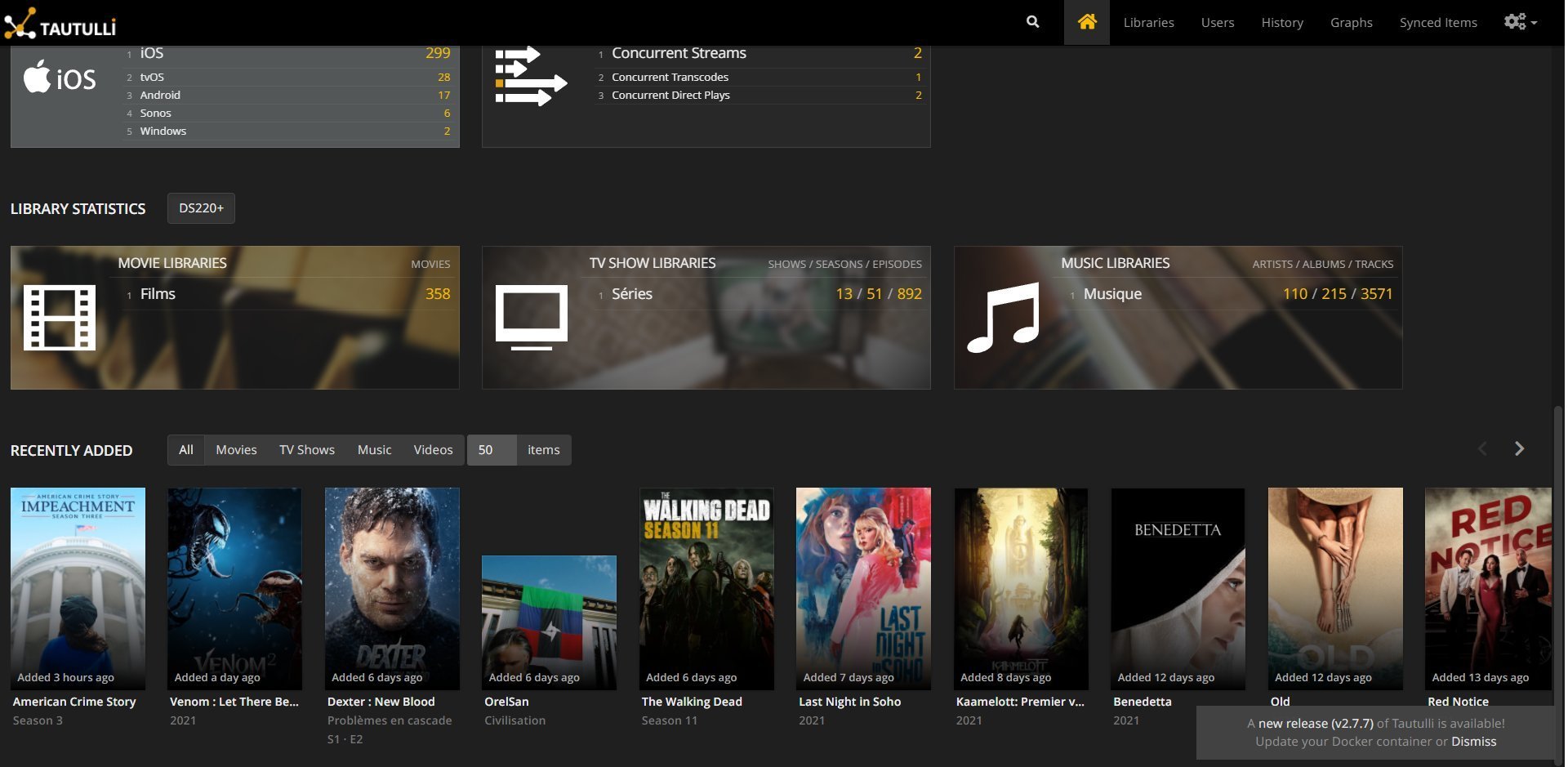The image size is (1568, 767).
Task: Open the OrelSan Civilisation album cover
Action: (549, 622)
